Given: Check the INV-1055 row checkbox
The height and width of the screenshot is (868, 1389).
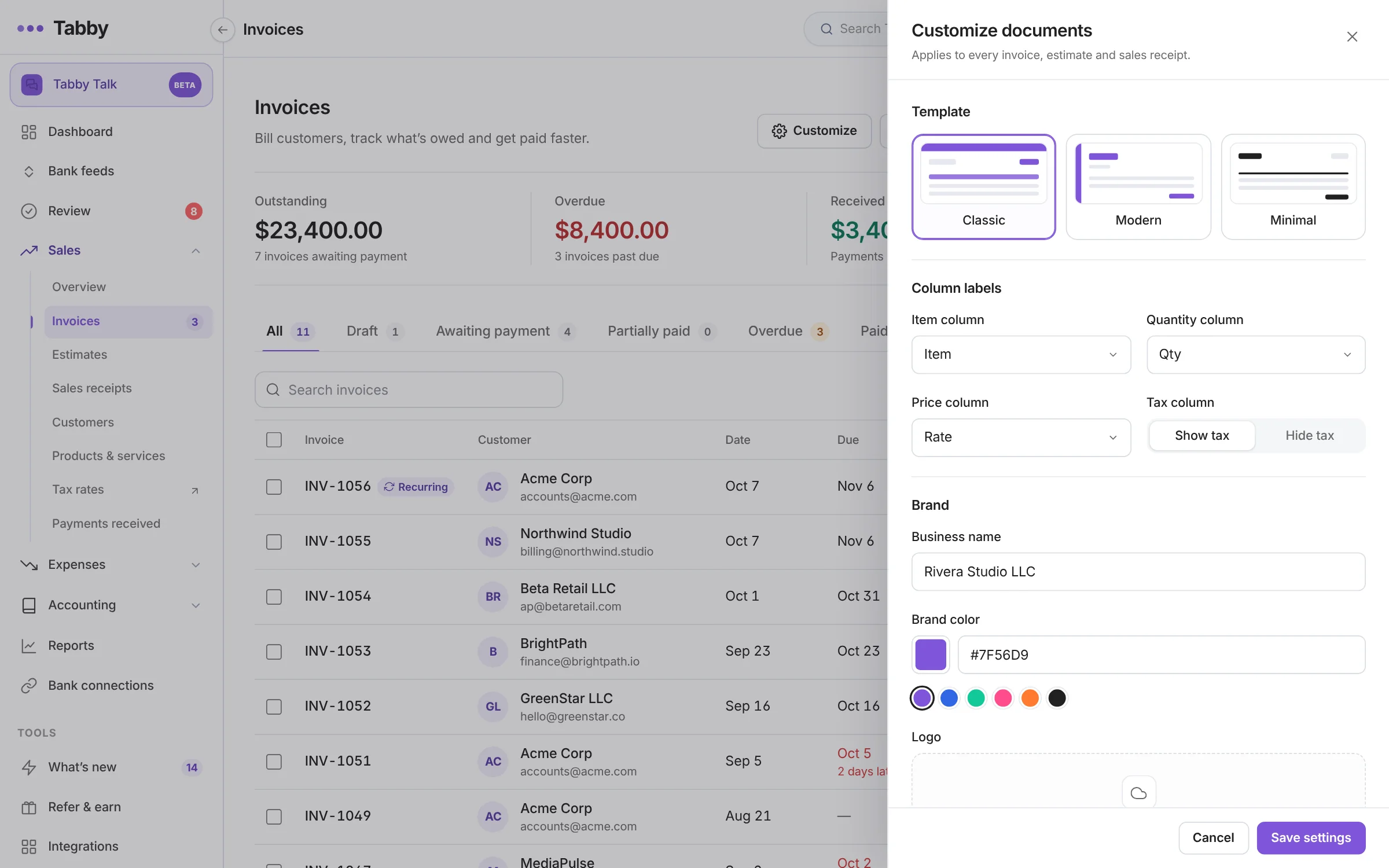Looking at the screenshot, I should point(274,542).
